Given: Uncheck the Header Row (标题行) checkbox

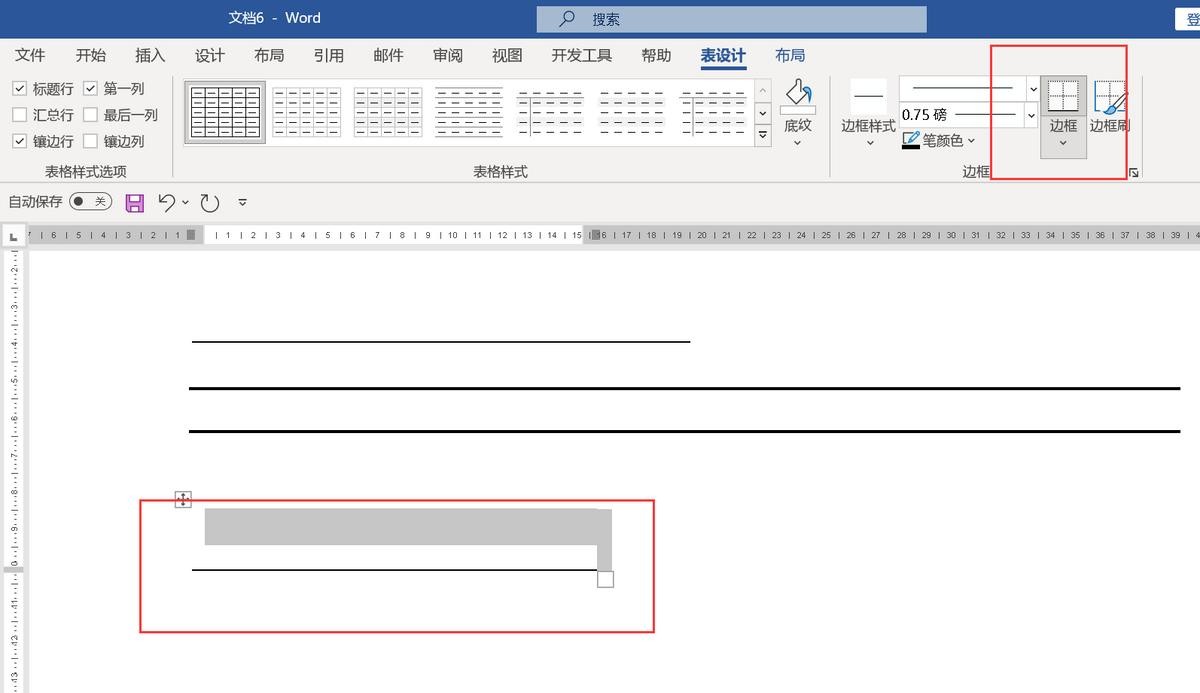Looking at the screenshot, I should click(x=20, y=89).
